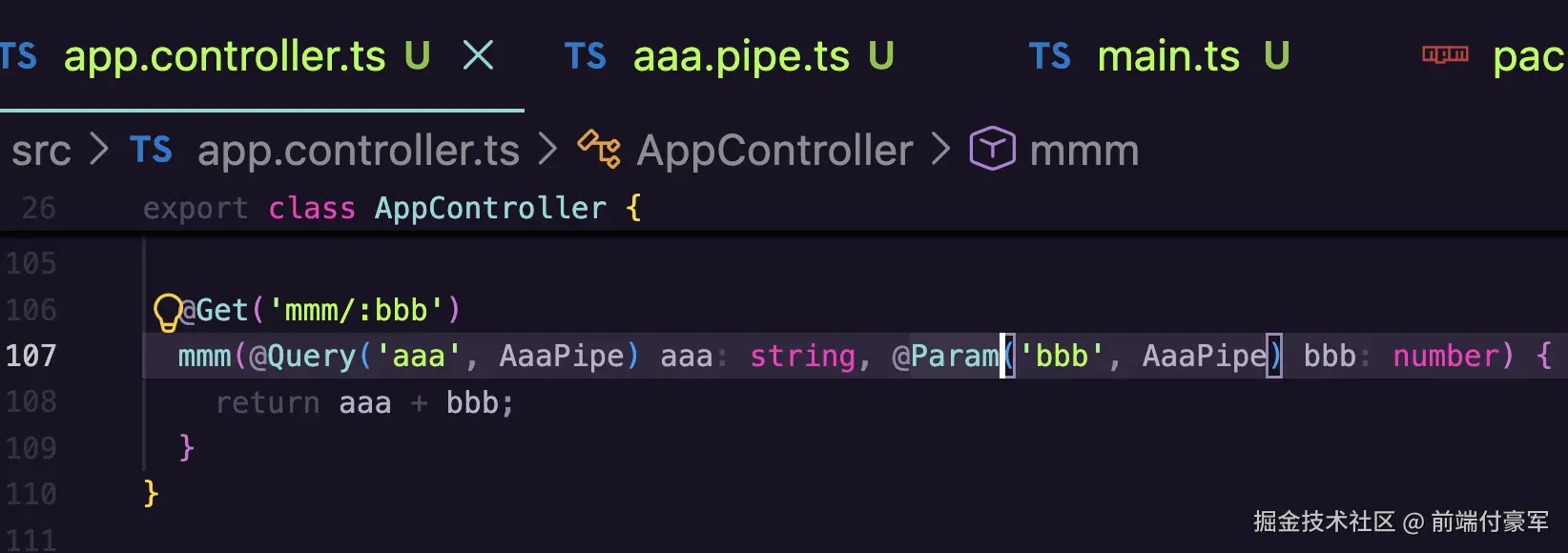
Task: Open the mmm breadcrumb symbol list
Action: point(1084,151)
